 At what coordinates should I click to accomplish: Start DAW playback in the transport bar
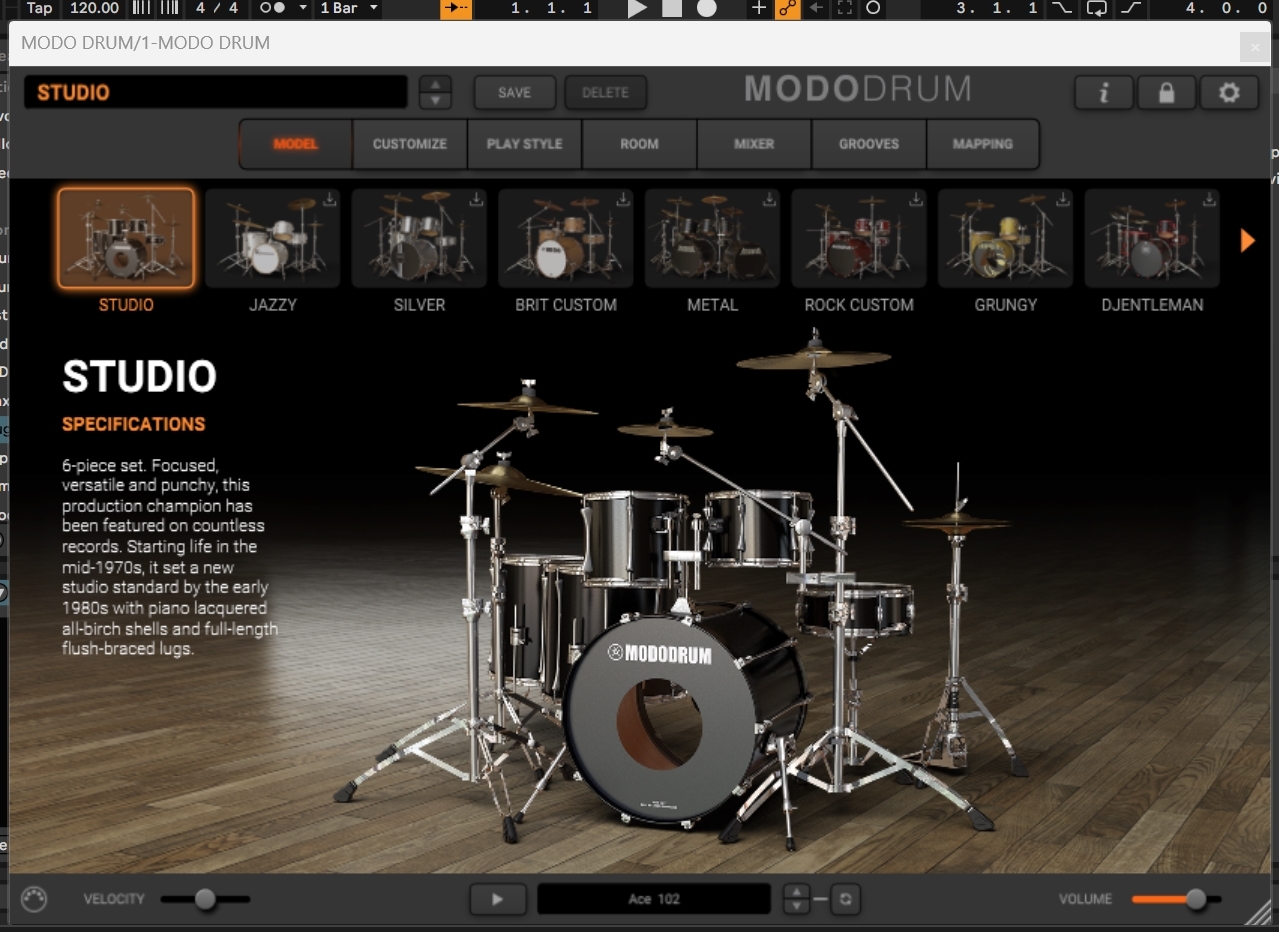(637, 8)
